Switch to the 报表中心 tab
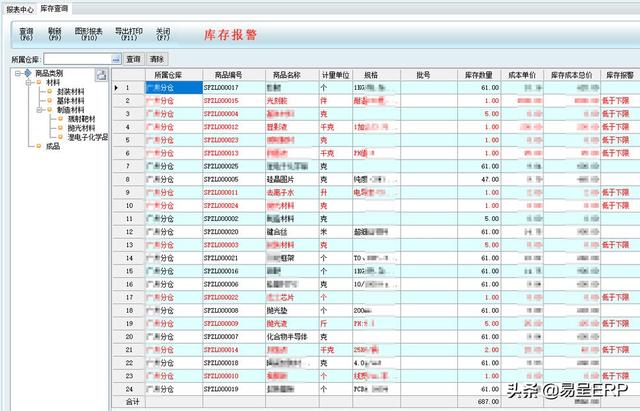The width and height of the screenshot is (640, 411). click(x=19, y=7)
